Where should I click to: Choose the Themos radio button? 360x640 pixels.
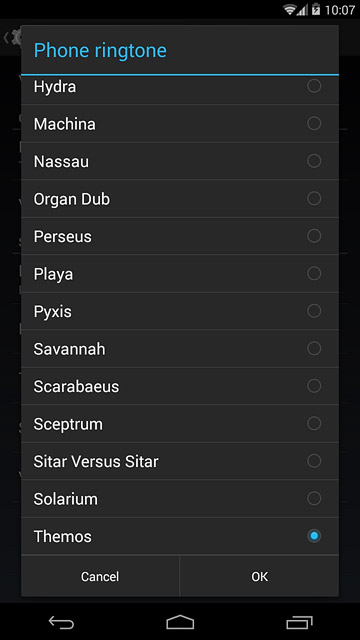coord(314,536)
